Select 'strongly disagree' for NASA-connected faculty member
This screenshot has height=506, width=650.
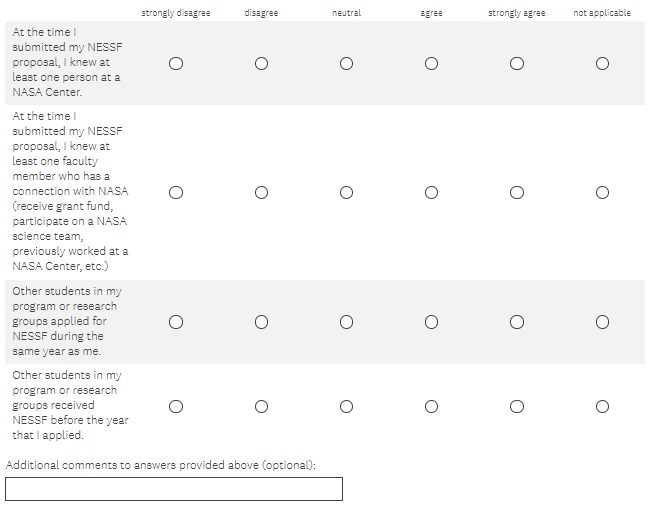[176, 192]
